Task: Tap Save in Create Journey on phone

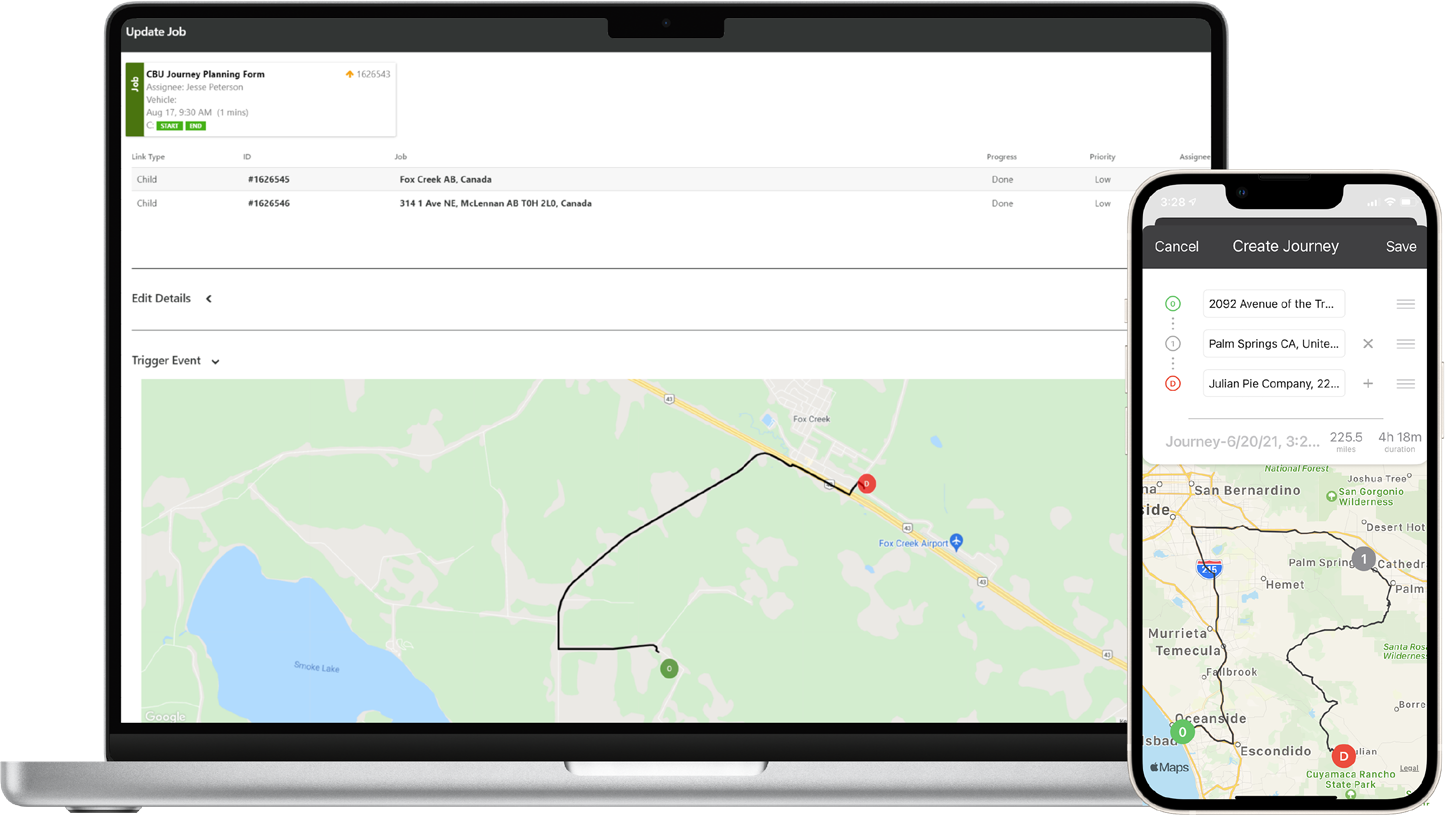Action: (1401, 246)
